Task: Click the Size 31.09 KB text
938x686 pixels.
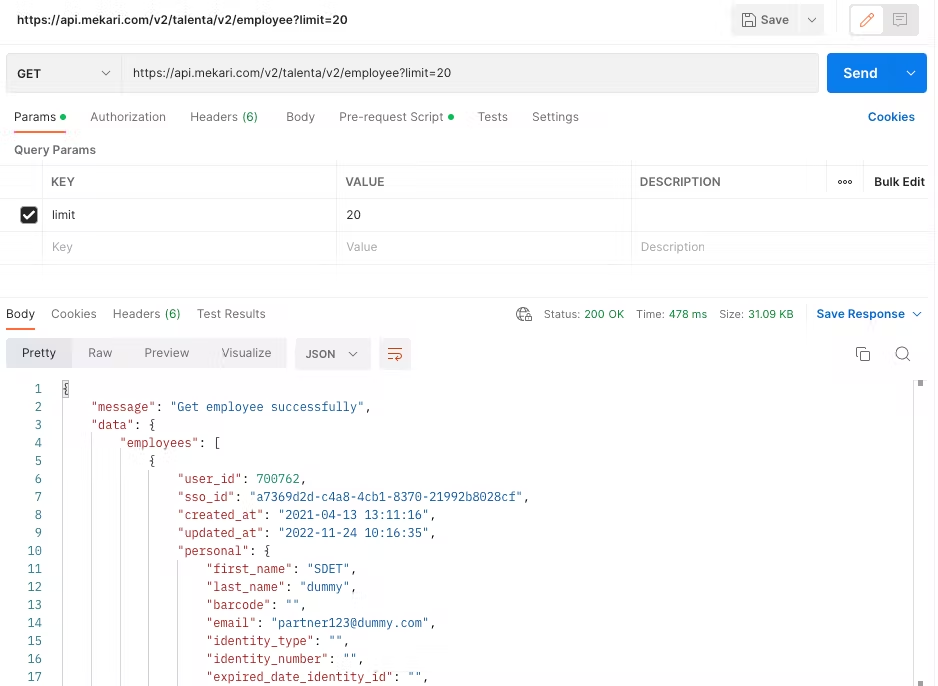Action: pos(756,314)
